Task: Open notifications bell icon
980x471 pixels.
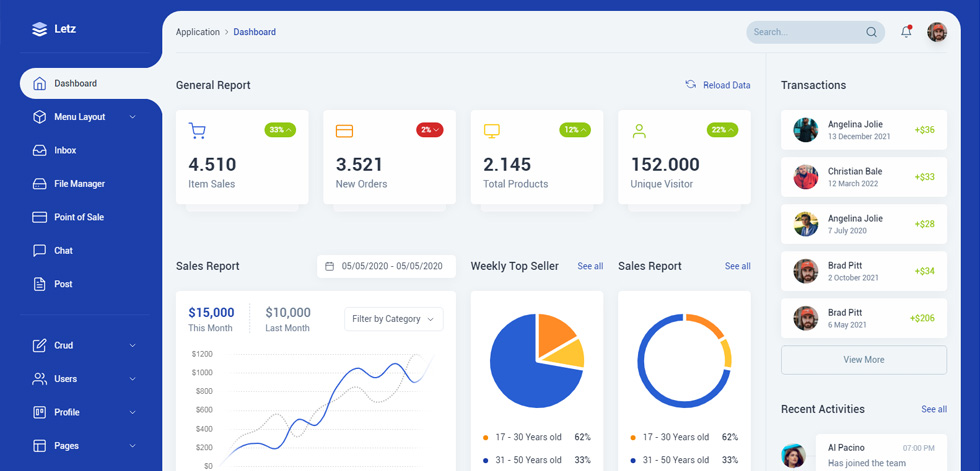Action: click(906, 32)
